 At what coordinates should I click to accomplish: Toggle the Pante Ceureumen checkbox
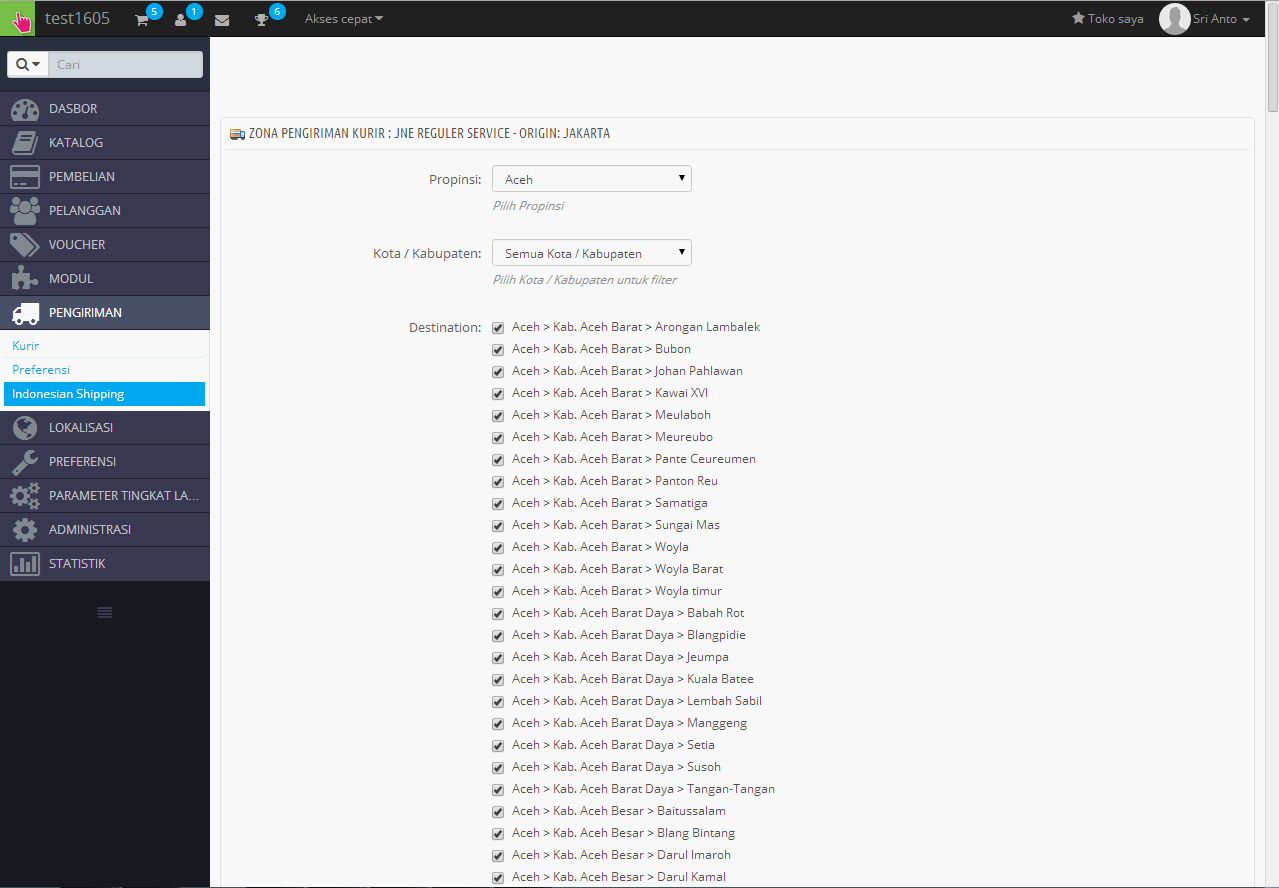tap(498, 460)
